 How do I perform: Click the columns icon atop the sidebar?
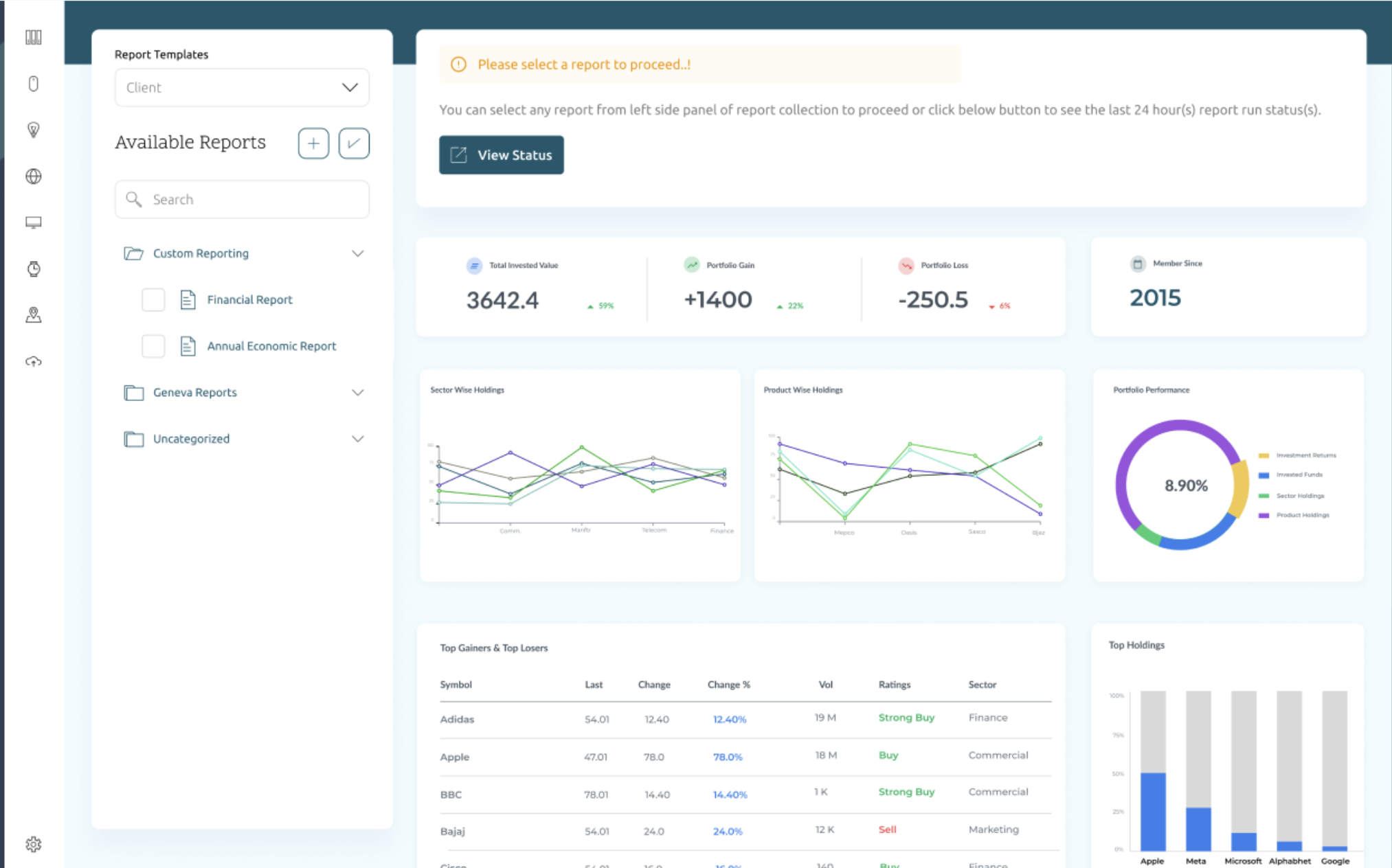point(33,37)
